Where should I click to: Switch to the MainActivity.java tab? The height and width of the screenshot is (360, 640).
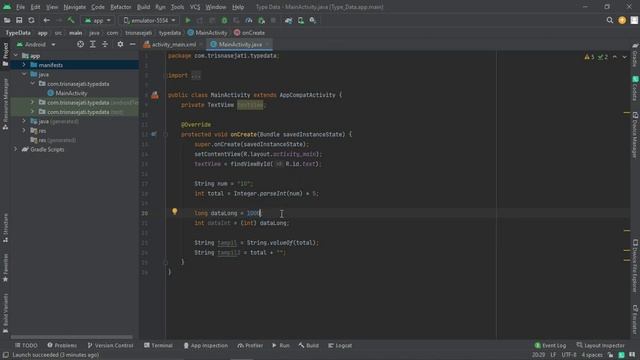click(240, 44)
